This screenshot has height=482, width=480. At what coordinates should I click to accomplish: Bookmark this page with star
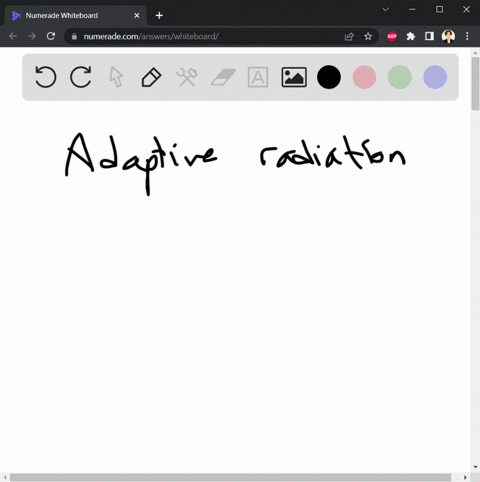(x=368, y=36)
